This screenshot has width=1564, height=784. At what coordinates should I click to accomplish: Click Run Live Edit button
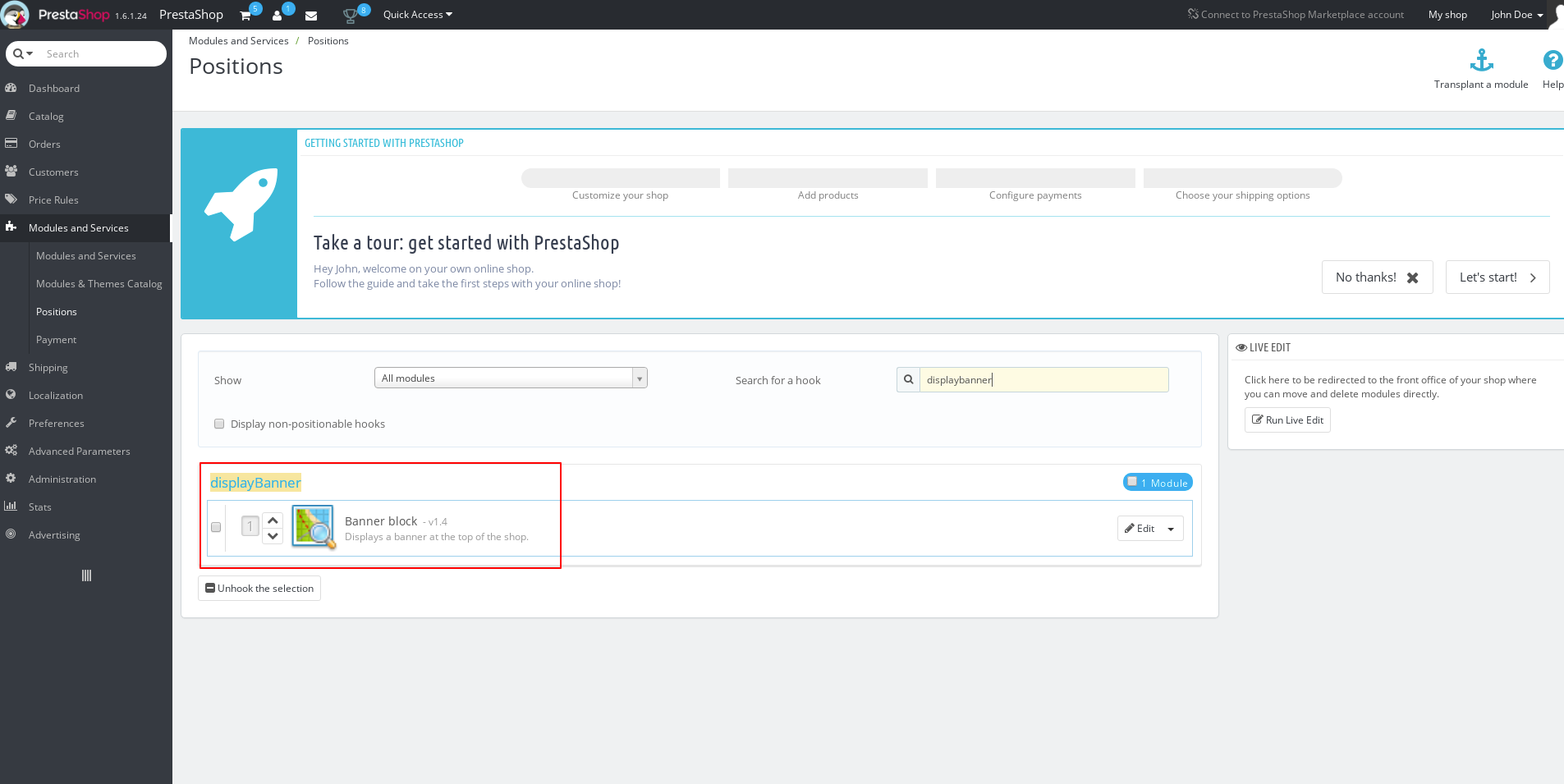1287,420
